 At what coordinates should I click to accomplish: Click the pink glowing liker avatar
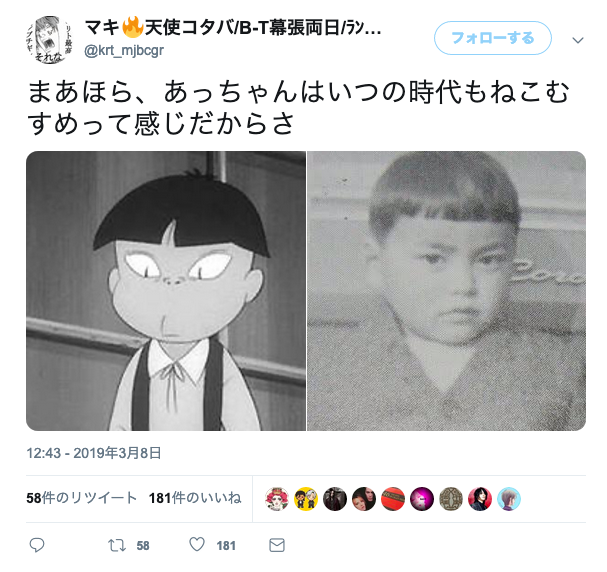pyautogui.click(x=422, y=499)
